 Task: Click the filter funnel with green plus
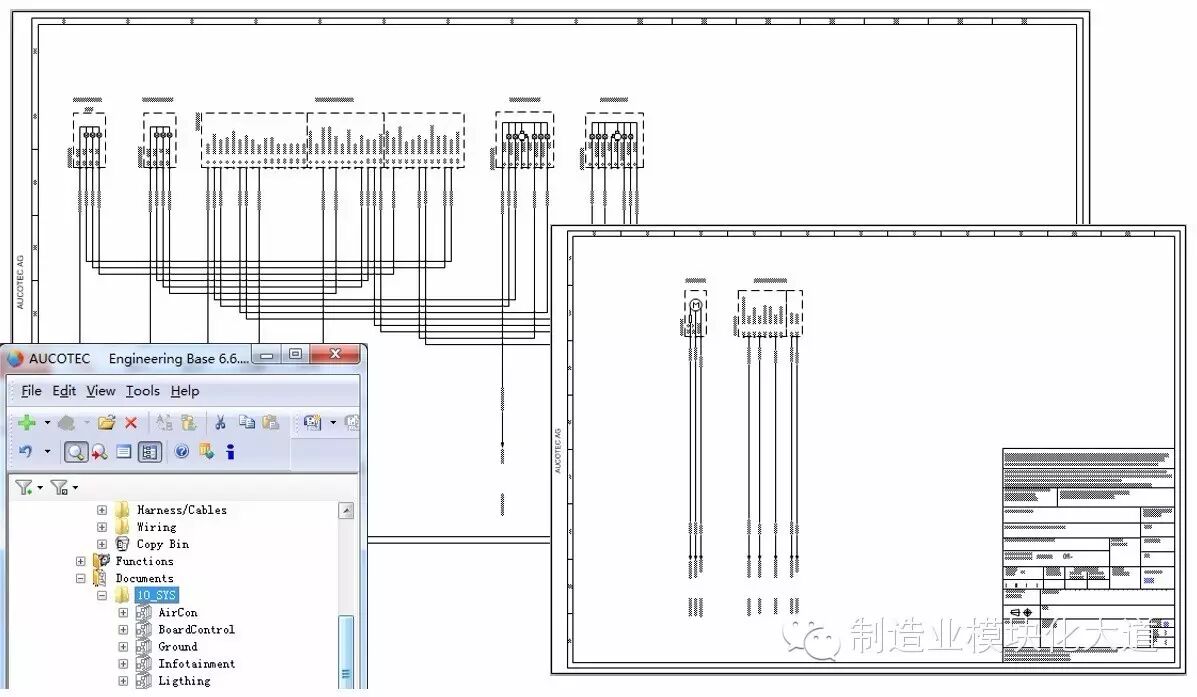pyautogui.click(x=24, y=487)
